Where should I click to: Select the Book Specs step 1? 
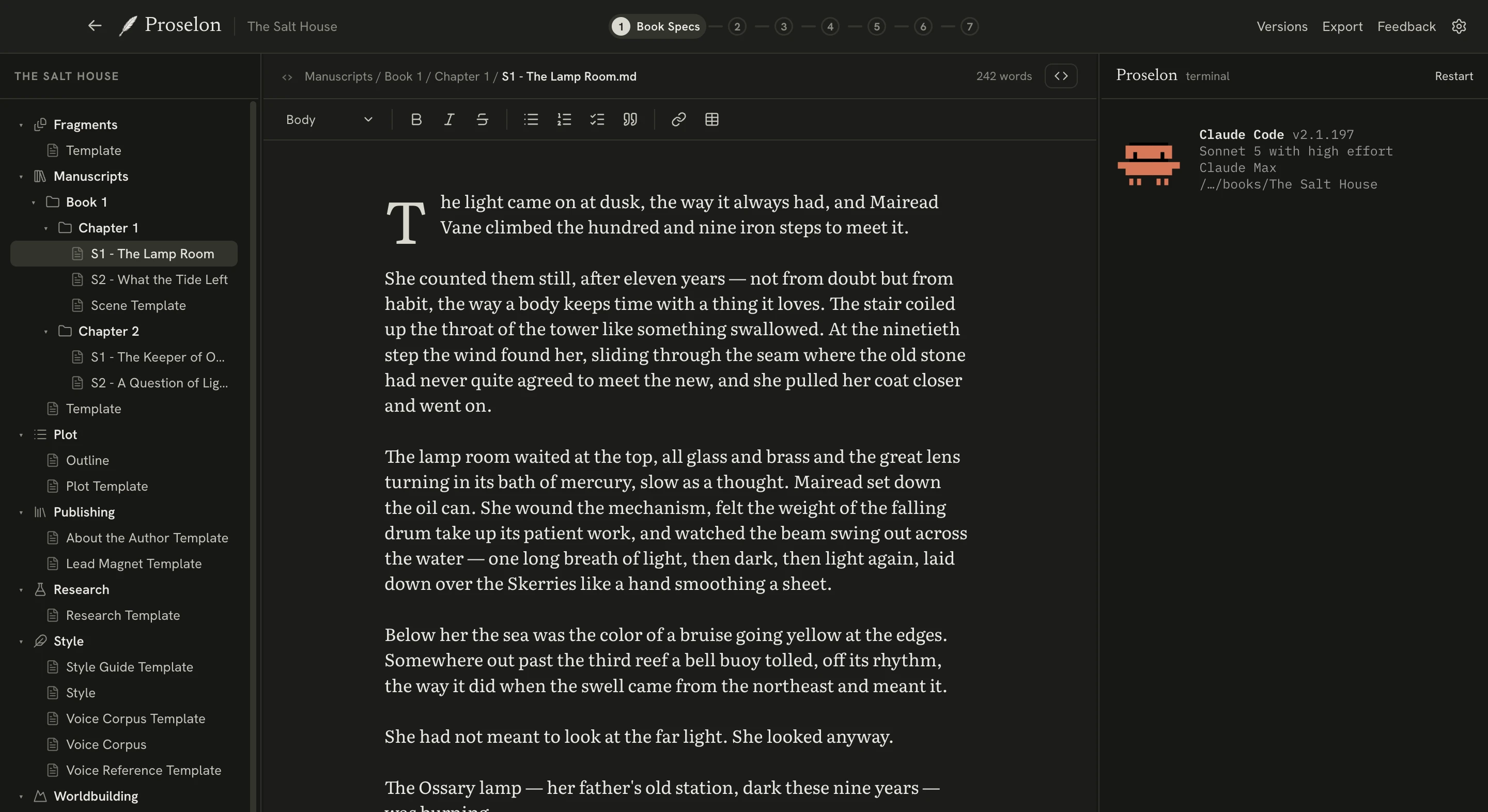[x=657, y=26]
